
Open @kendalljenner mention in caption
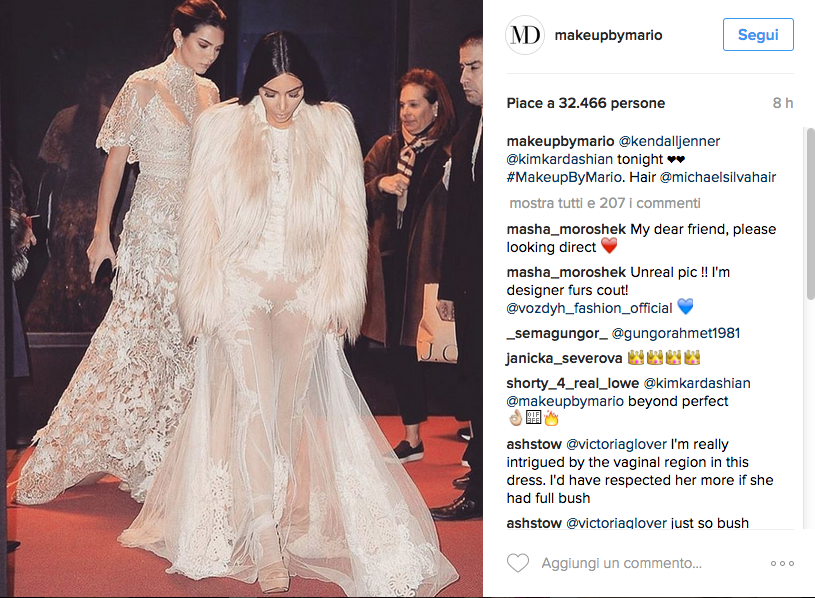pyautogui.click(x=669, y=141)
